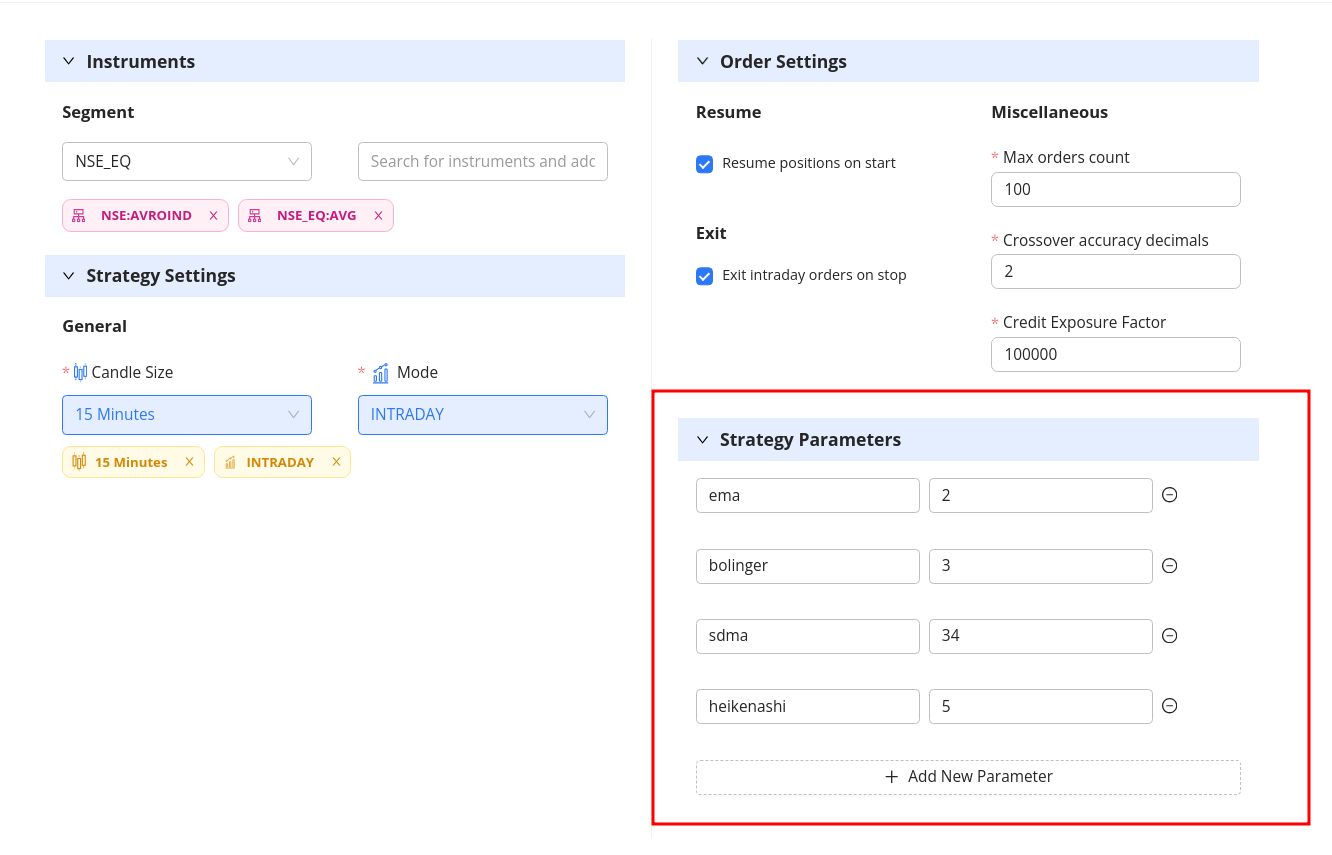Click the Miscellaneous heading
1332x855 pixels.
tap(1049, 112)
